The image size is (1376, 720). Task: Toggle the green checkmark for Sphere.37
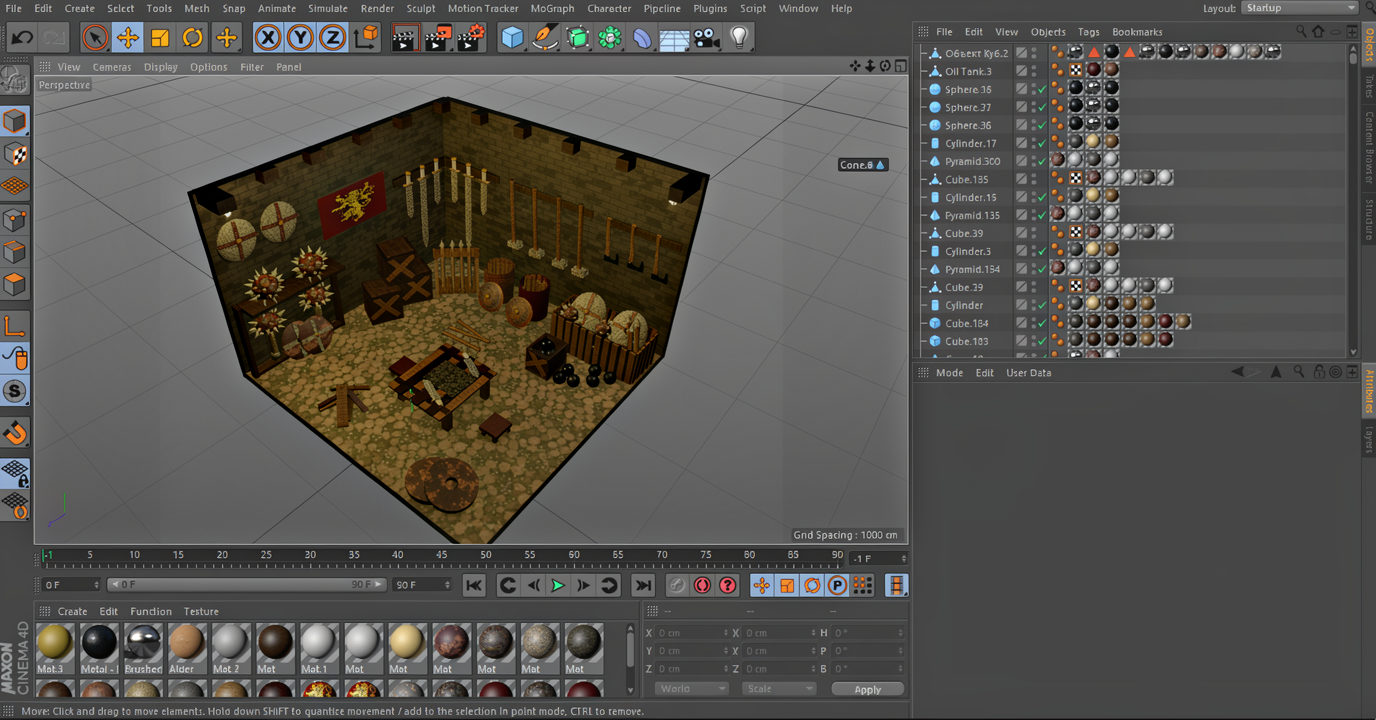pos(1042,107)
